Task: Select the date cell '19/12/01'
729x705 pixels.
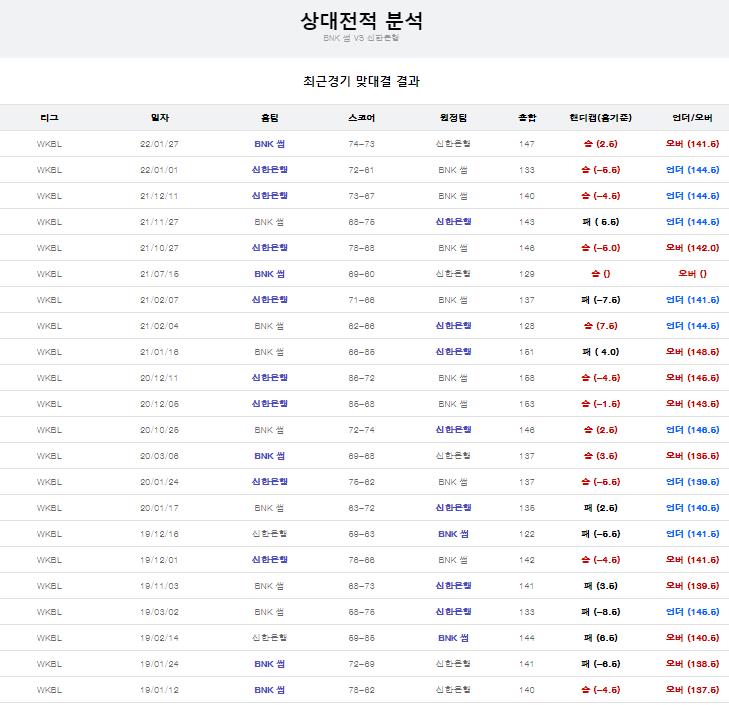Action: click(159, 560)
